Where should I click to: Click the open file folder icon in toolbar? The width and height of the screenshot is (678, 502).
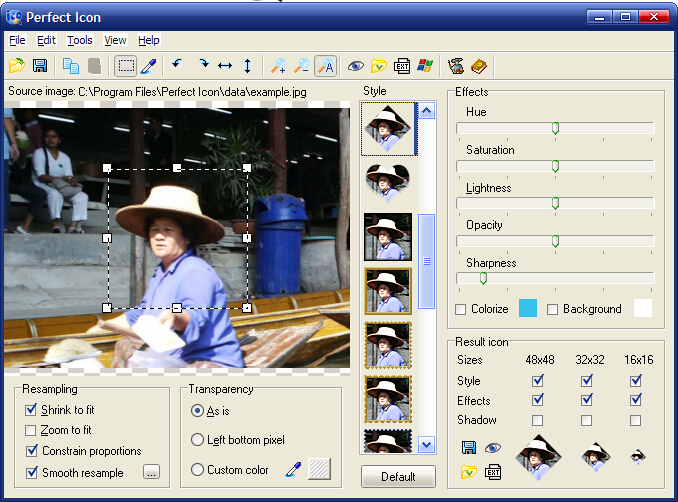(17, 66)
